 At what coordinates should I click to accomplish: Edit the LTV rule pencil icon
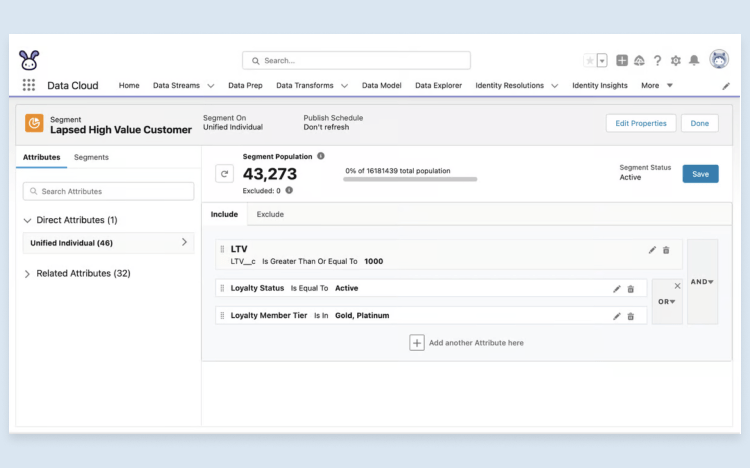(x=652, y=250)
